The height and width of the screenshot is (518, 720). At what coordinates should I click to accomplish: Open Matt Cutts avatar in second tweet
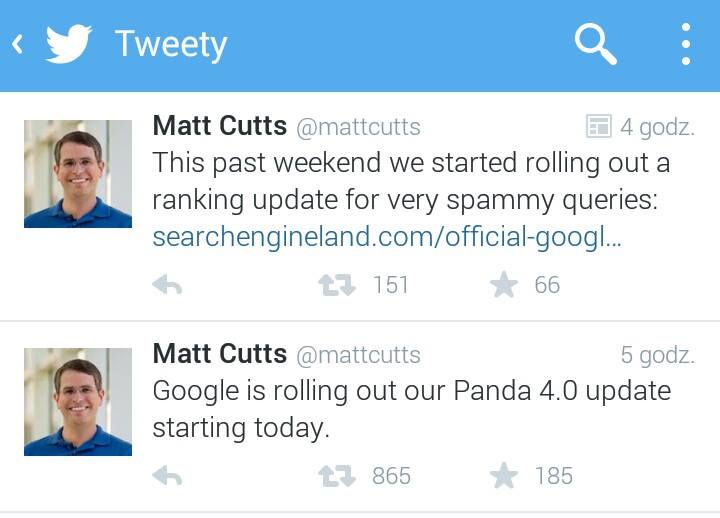tap(78, 402)
